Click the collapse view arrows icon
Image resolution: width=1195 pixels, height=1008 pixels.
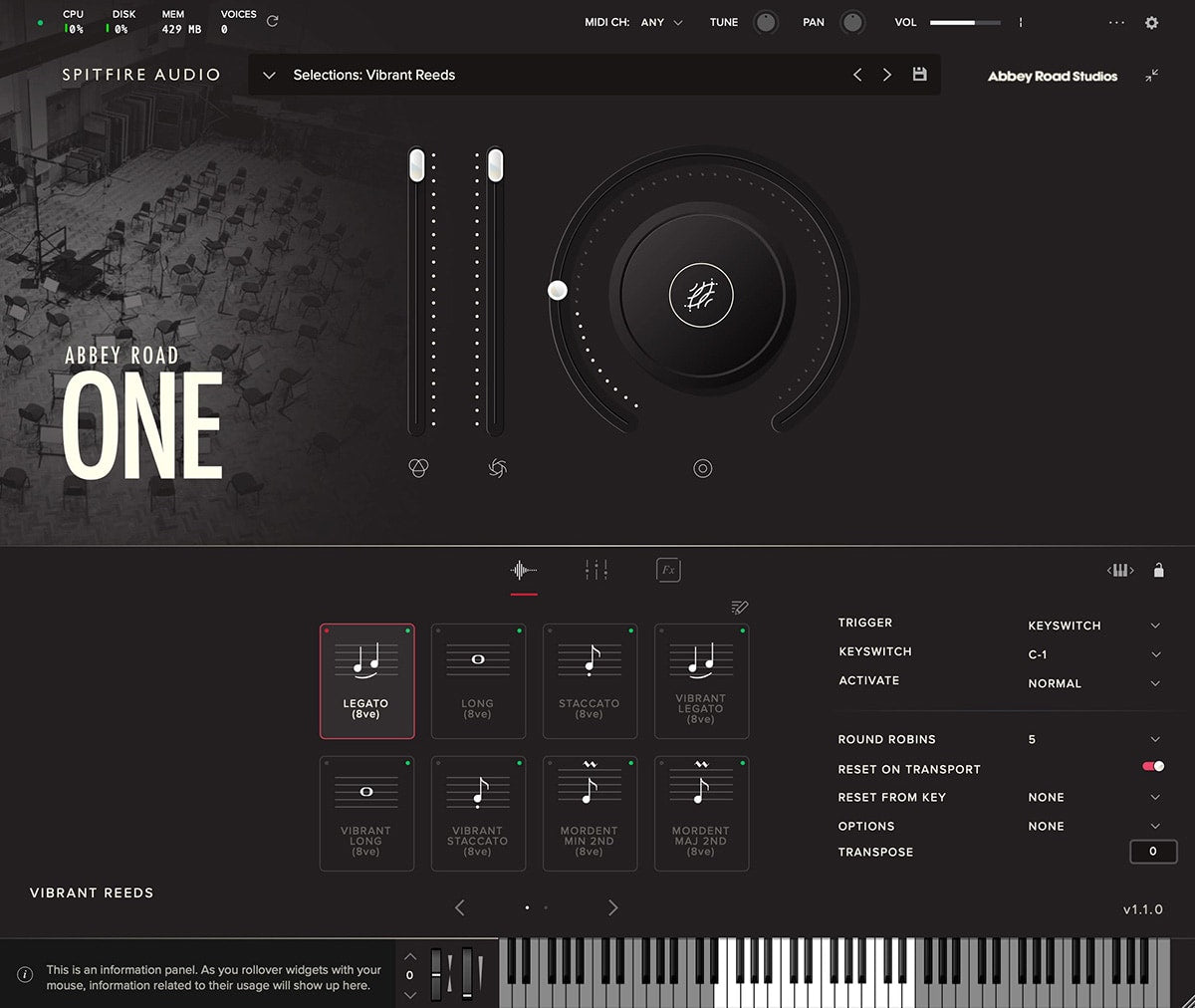[x=1151, y=76]
